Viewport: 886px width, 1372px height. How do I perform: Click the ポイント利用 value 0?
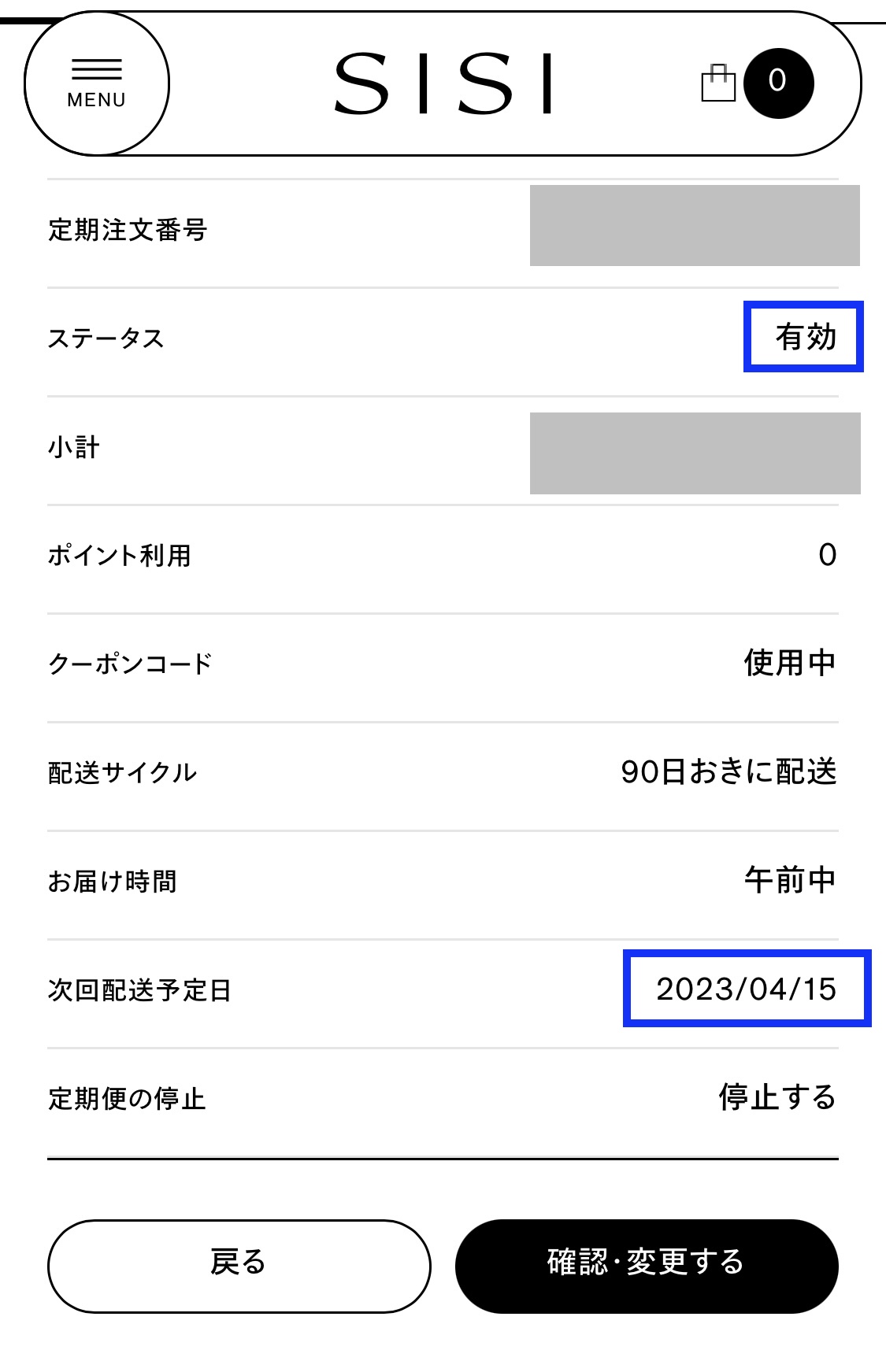coord(827,555)
